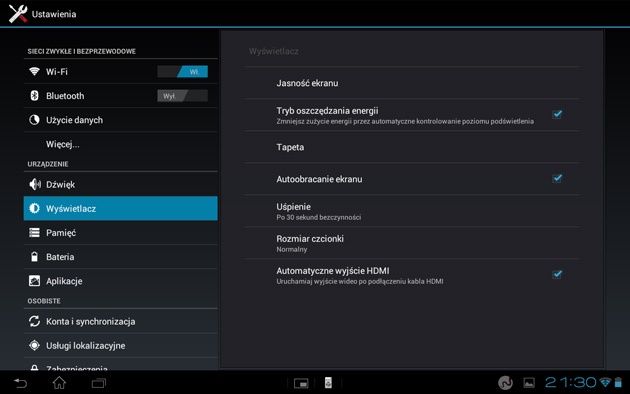The height and width of the screenshot is (394, 630).
Task: Tap the Autoobracanie ekranu label
Action: pos(319,179)
